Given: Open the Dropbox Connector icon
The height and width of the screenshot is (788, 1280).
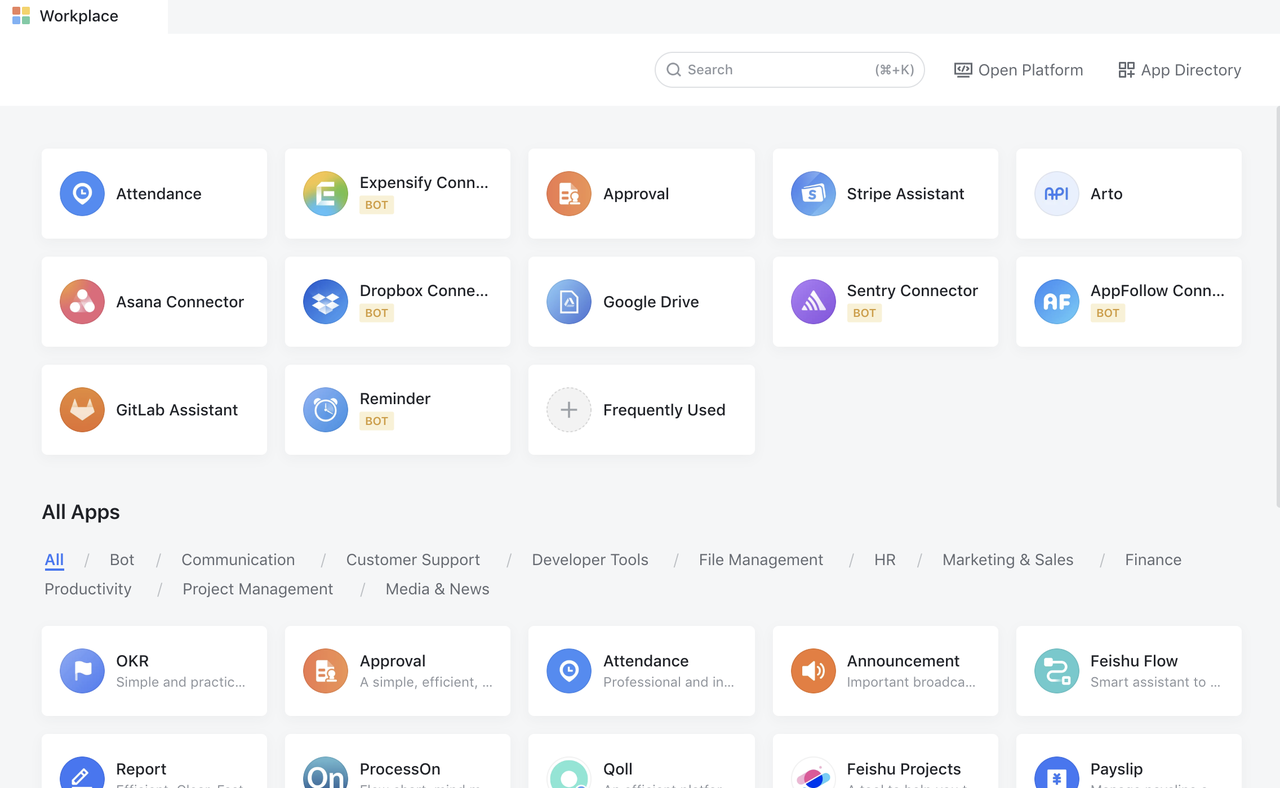Looking at the screenshot, I should pos(326,302).
